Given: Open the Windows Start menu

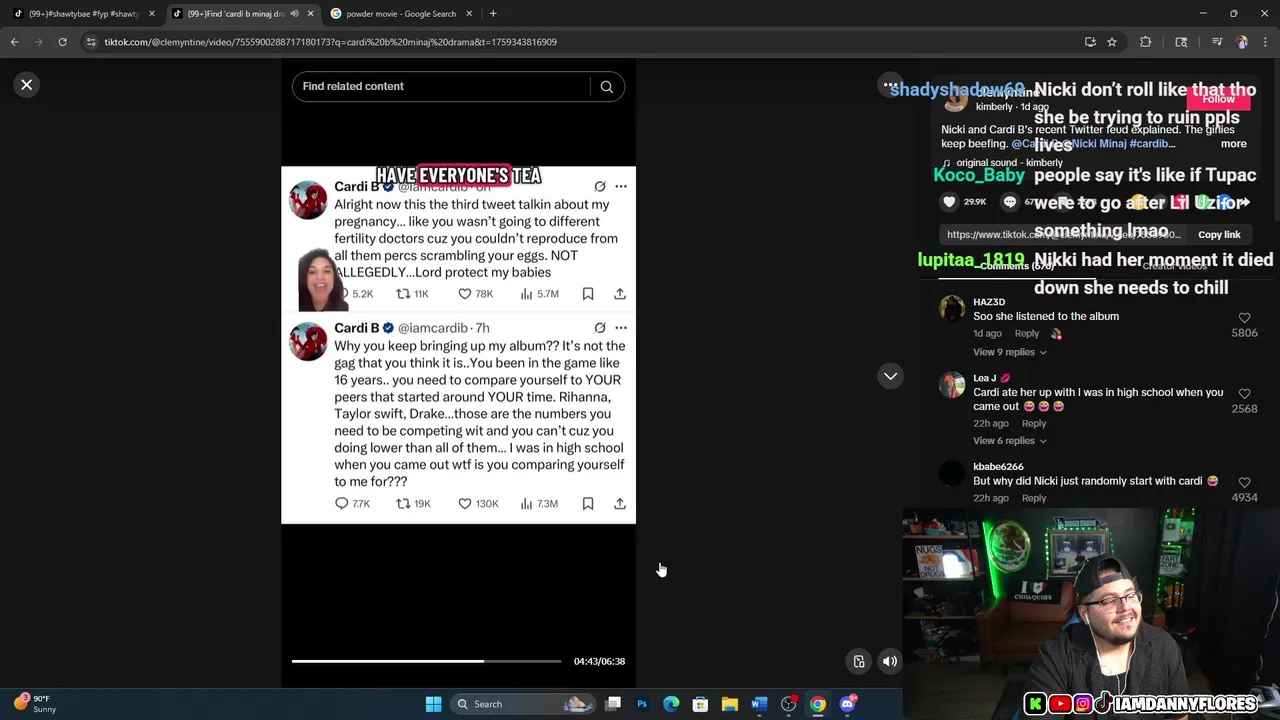Looking at the screenshot, I should pos(433,704).
